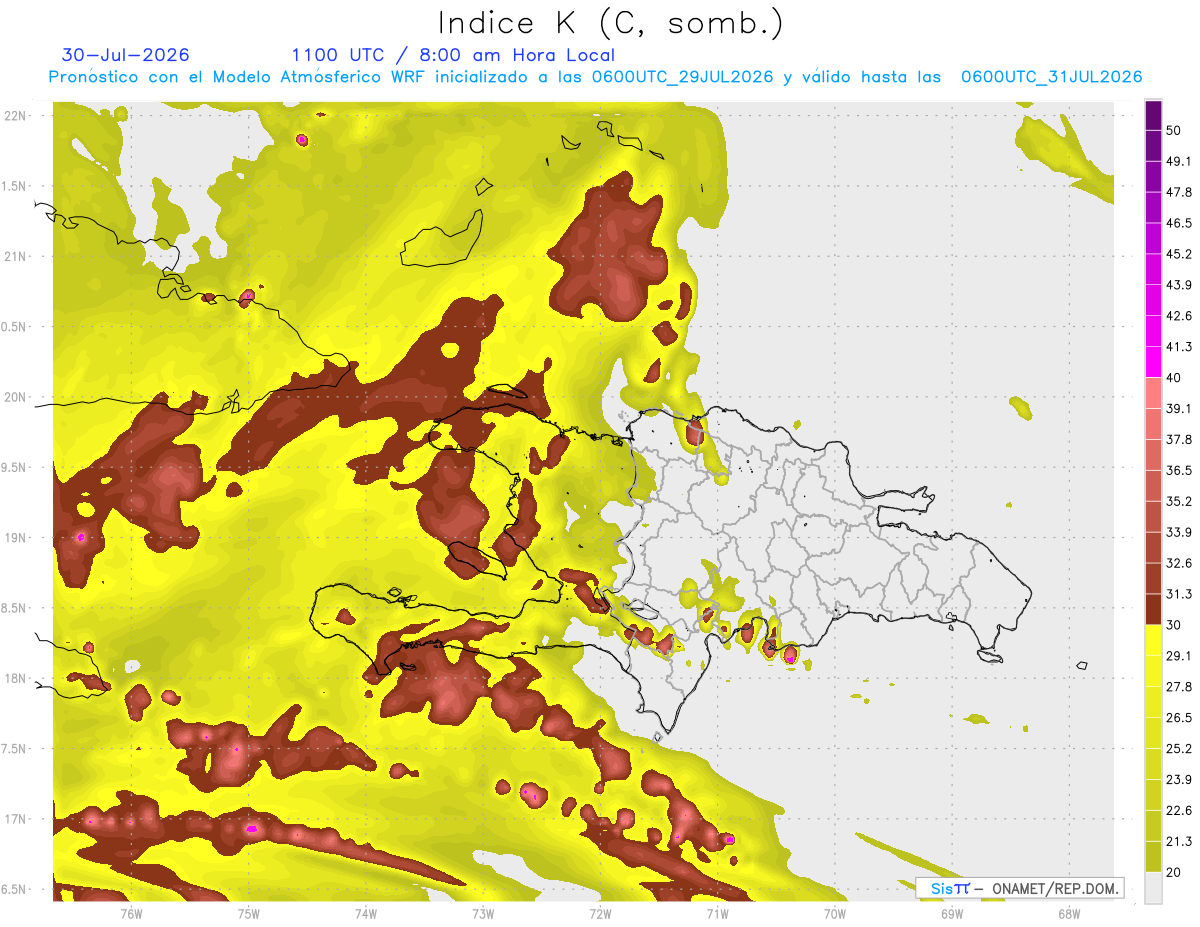
Task: Click the init time '0600UTC_29JUL2026'
Action: pos(682,77)
